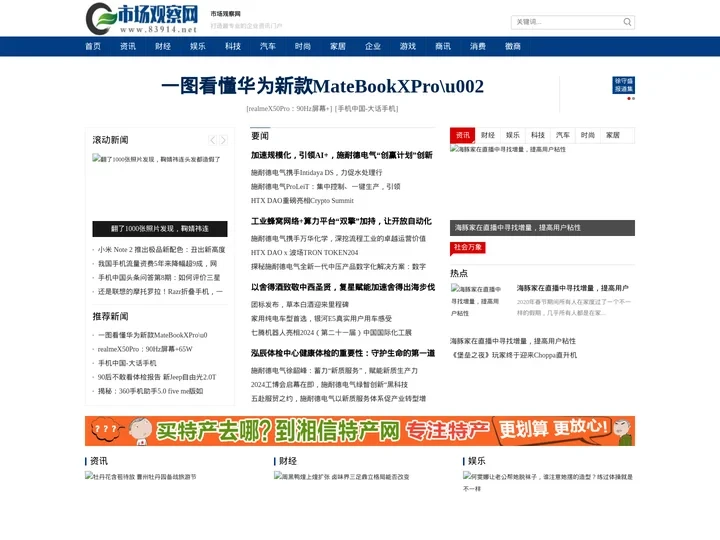Screen dimensions: 720x540
Task: Open image link 牡丹花含苞待放 曹州牡丹园
Action: (x=141, y=477)
